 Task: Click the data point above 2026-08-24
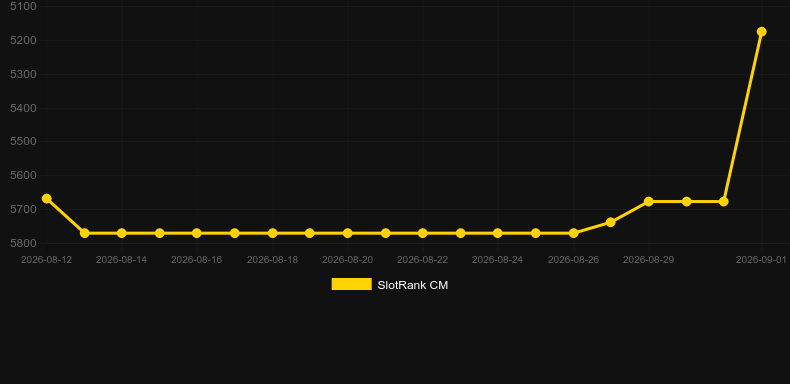tap(498, 233)
